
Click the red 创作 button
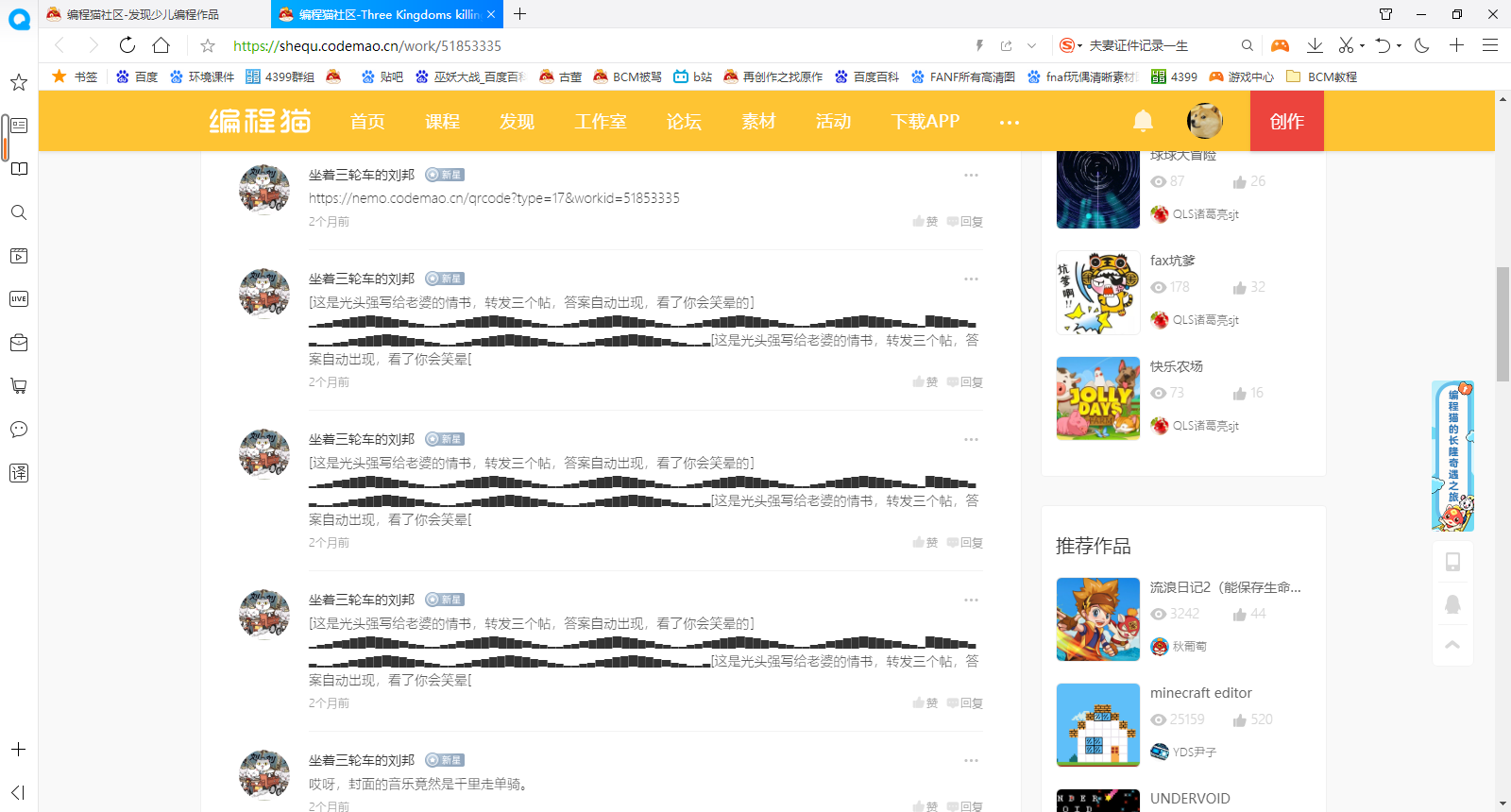[1287, 121]
